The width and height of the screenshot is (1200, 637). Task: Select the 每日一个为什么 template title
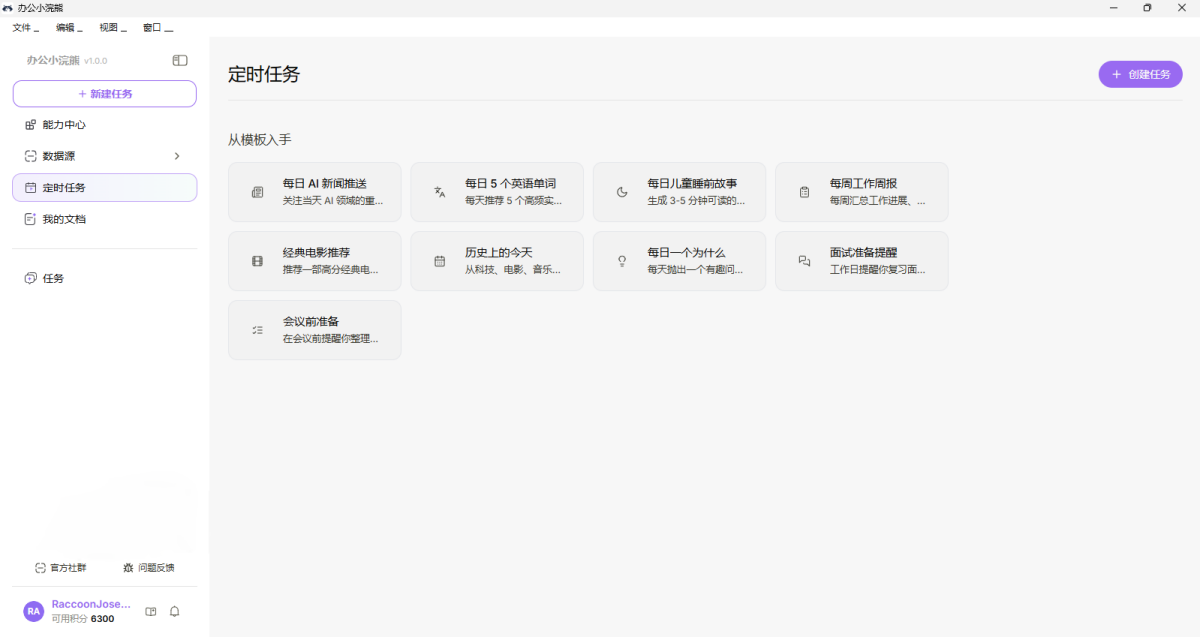click(686, 253)
